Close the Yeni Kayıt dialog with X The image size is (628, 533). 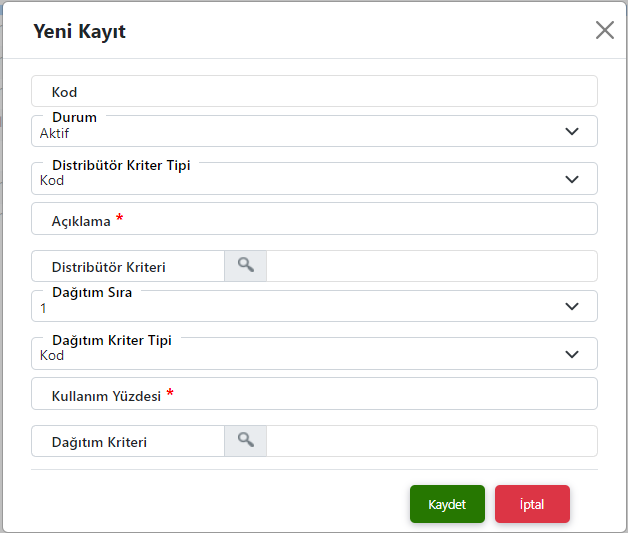[605, 30]
